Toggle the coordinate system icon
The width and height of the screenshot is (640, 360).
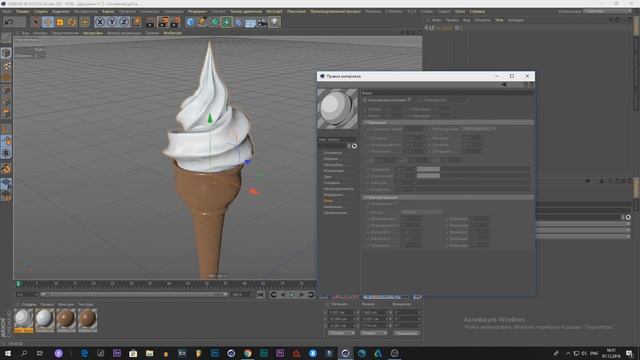136,22
